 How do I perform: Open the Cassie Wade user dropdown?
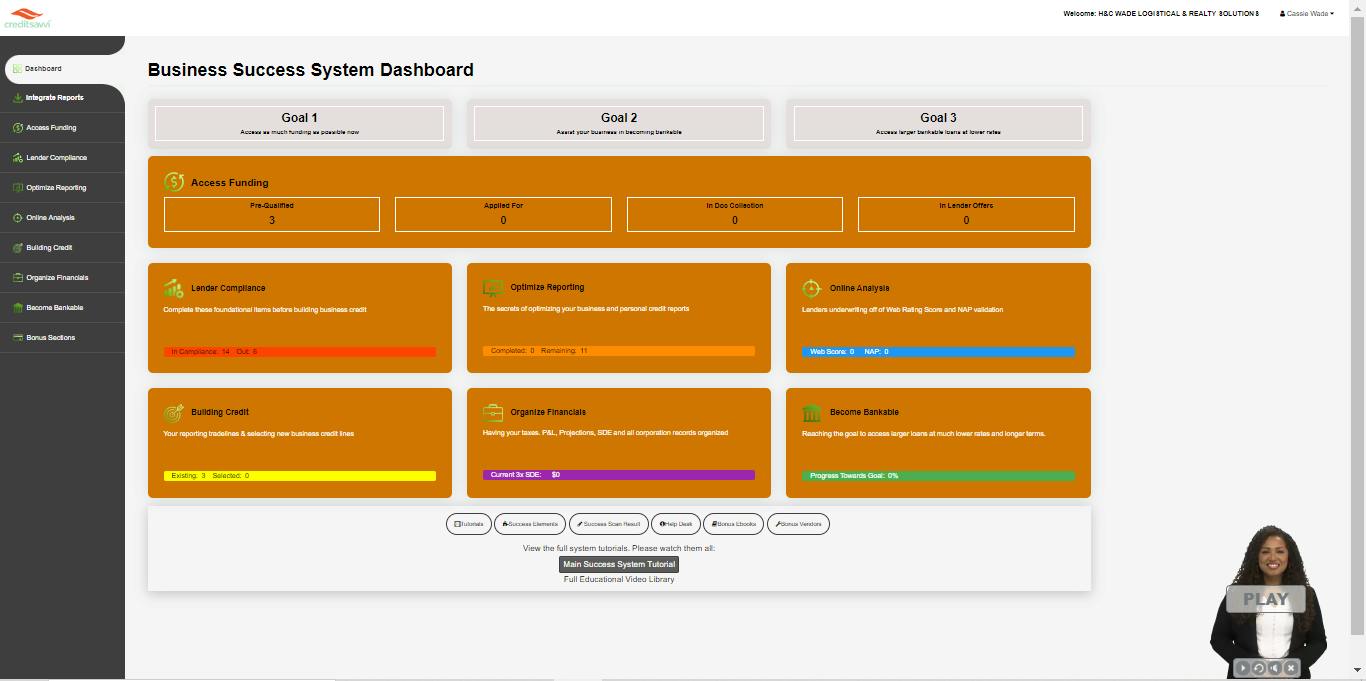coord(1307,14)
